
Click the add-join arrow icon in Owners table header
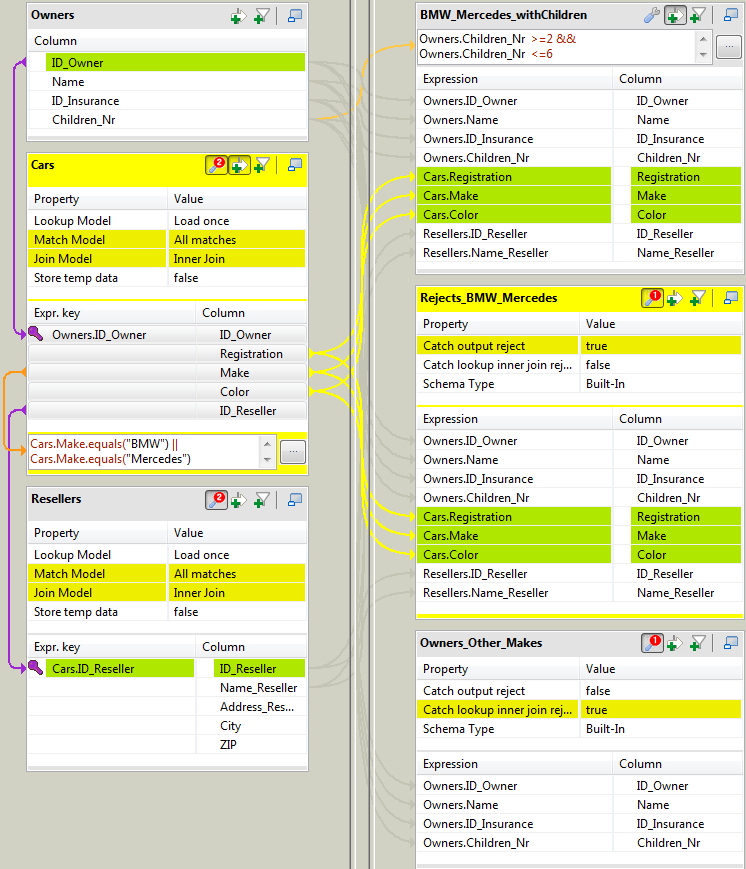(x=239, y=16)
